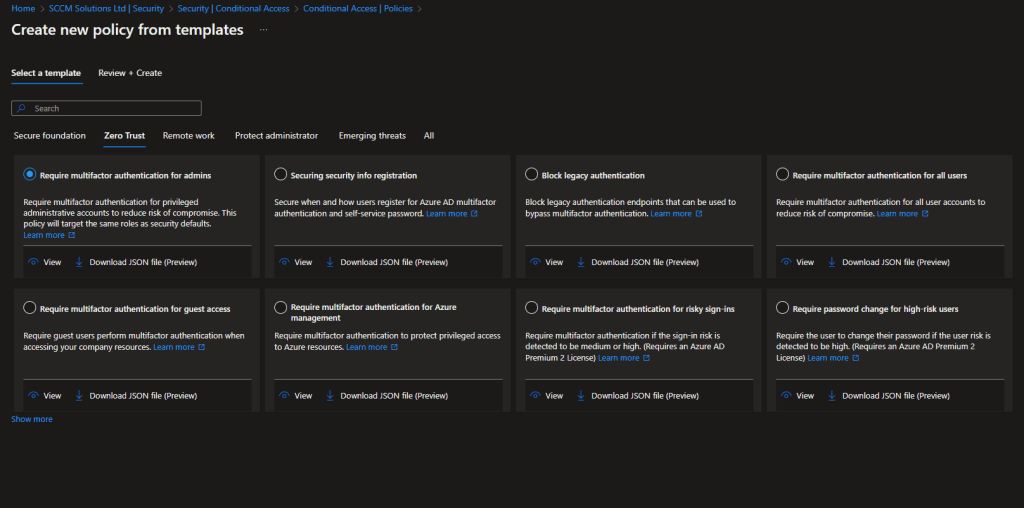Show the Emerging threats templates
Screen dimensions: 1024x508
pos(372,135)
